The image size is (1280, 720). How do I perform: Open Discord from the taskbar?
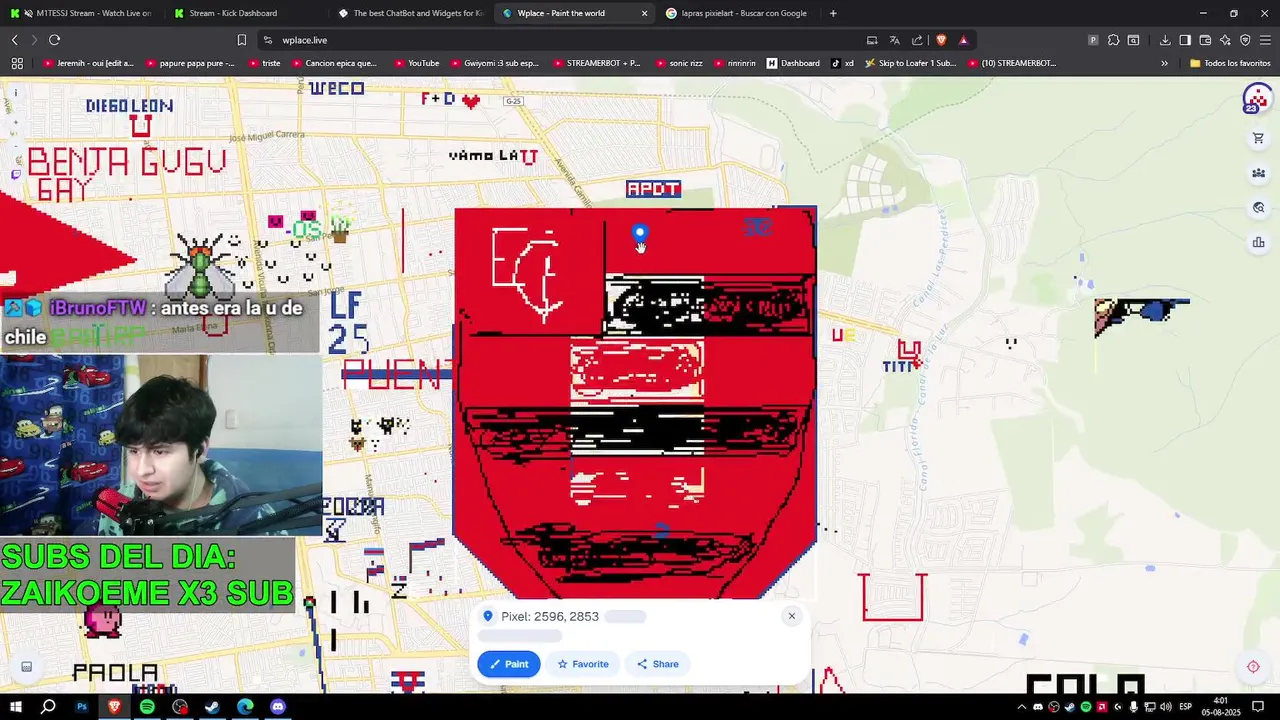click(278, 707)
